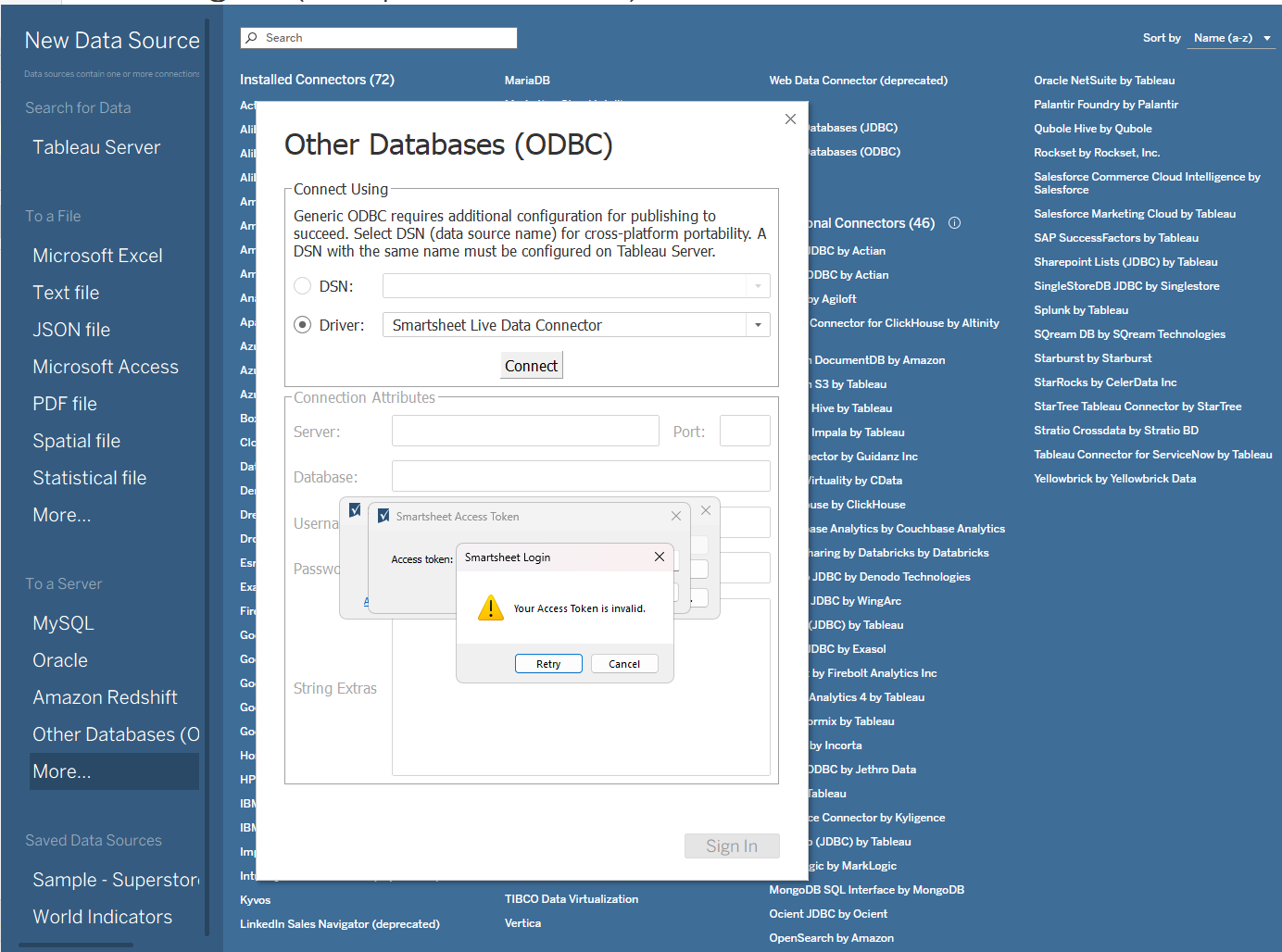The width and height of the screenshot is (1282, 952).
Task: Click the Server input field
Action: click(525, 432)
